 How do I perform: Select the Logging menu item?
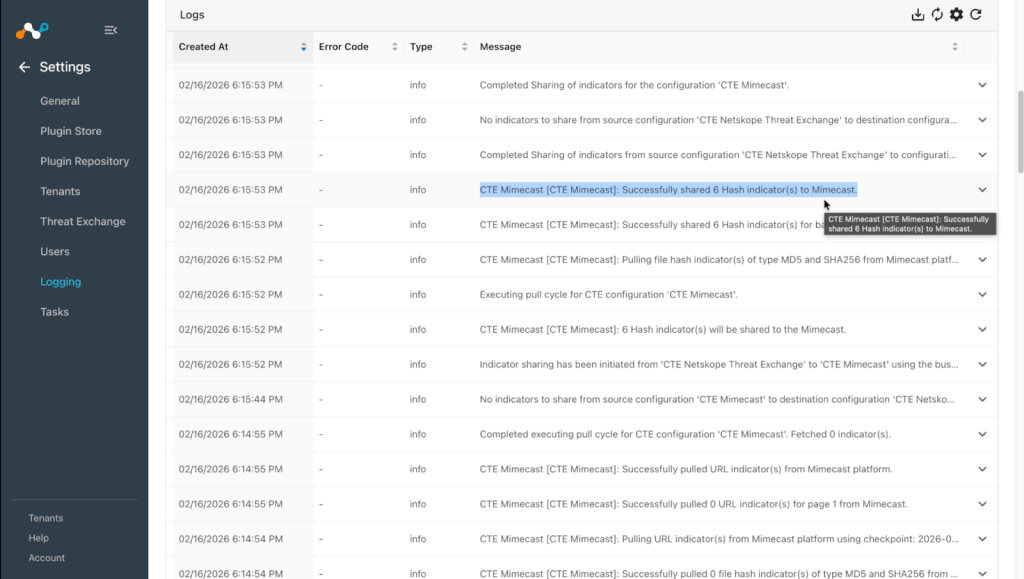[x=61, y=282]
